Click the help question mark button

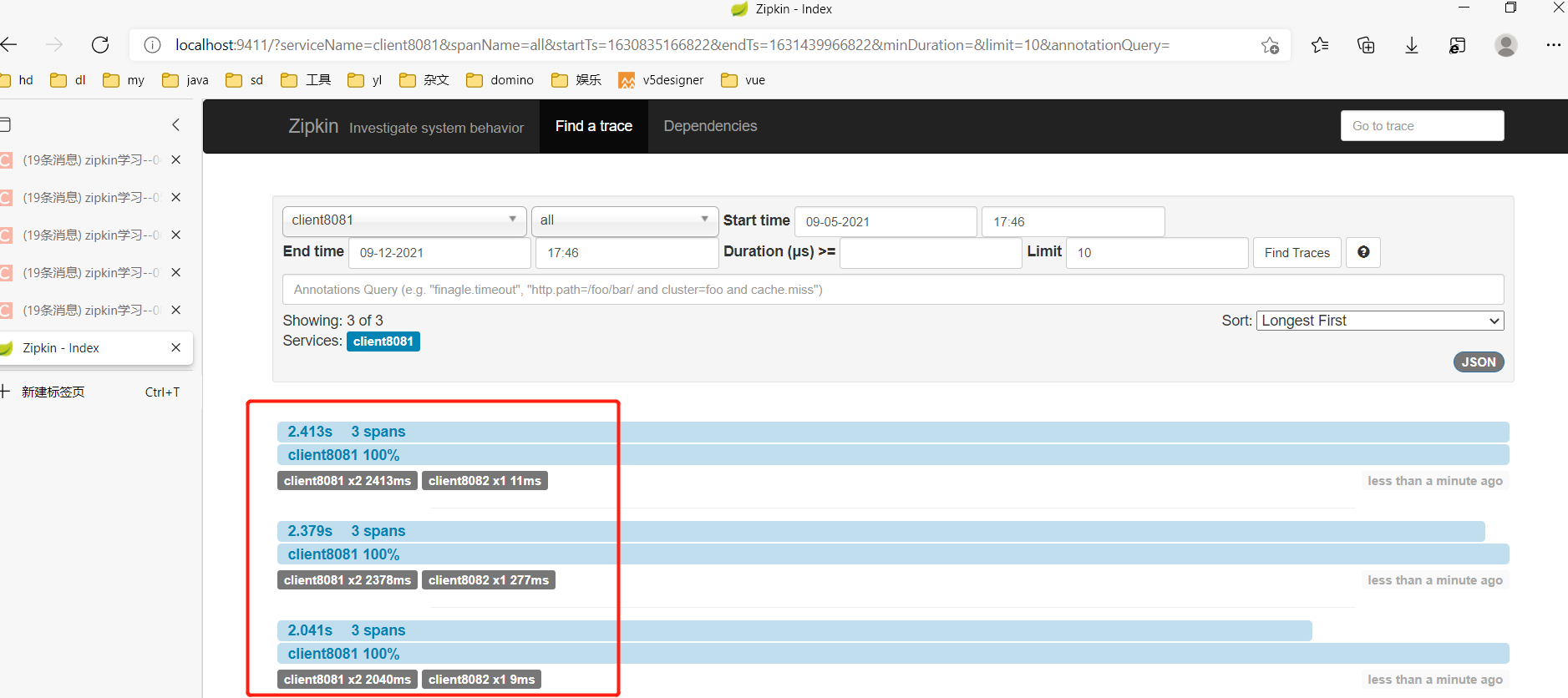pos(1363,252)
